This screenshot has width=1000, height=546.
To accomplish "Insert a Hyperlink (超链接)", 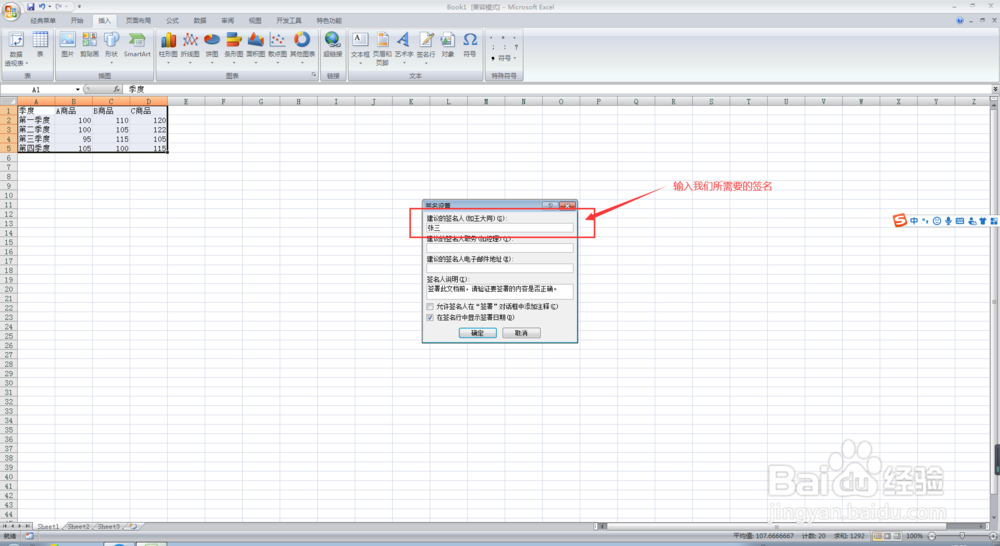I will [332, 45].
